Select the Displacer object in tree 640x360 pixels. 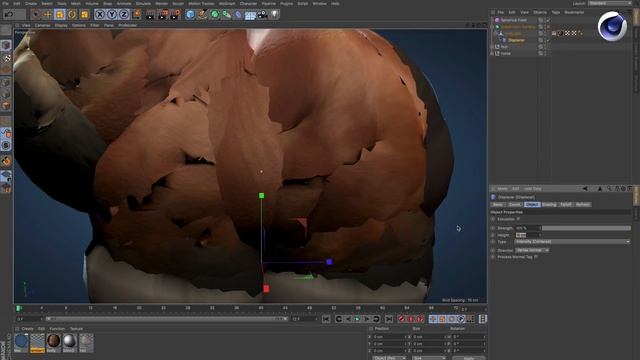coord(516,40)
